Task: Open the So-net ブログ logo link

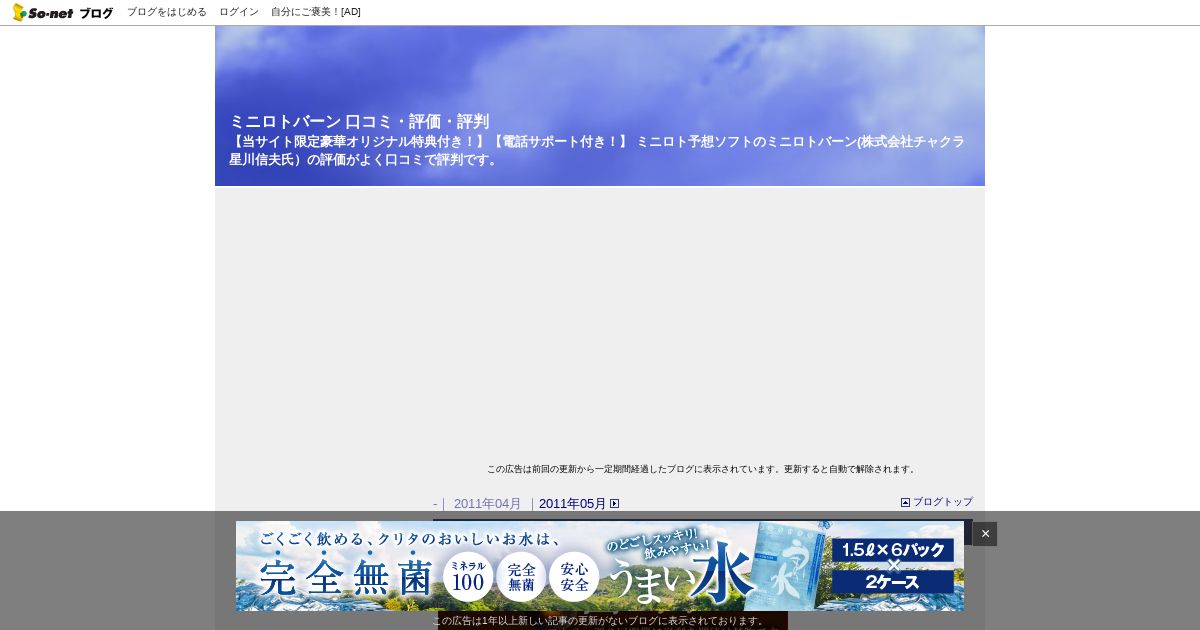Action: click(63, 12)
